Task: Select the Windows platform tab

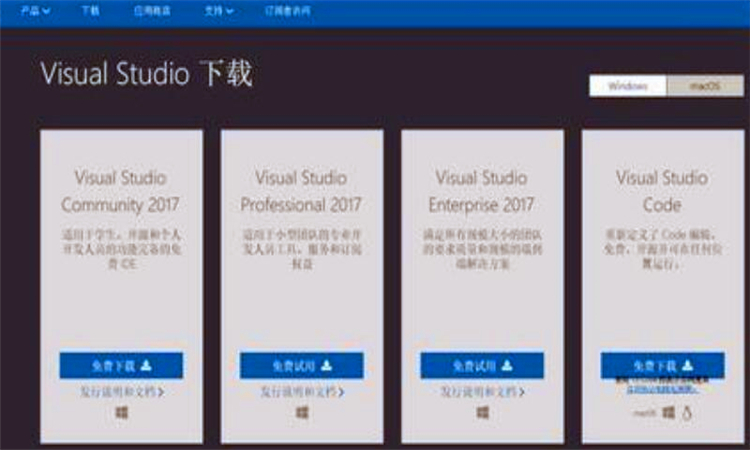Action: [x=628, y=86]
